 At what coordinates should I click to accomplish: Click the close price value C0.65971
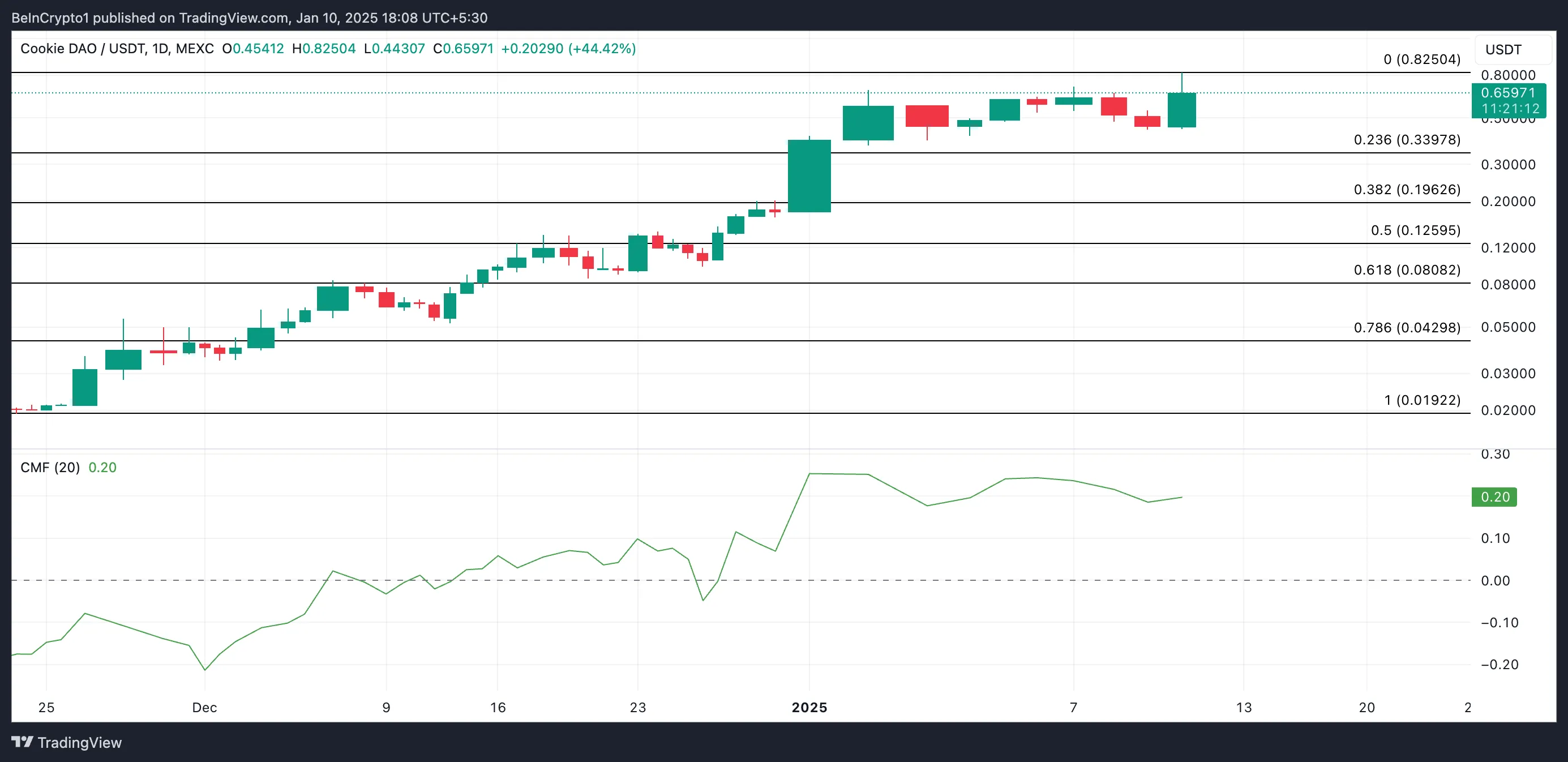tap(463, 49)
